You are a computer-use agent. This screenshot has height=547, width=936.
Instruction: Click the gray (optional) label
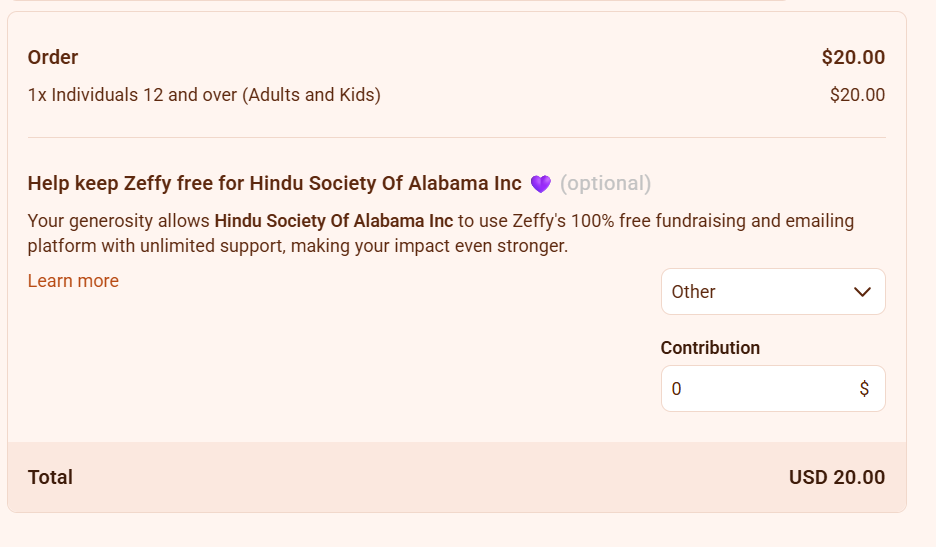(x=605, y=183)
